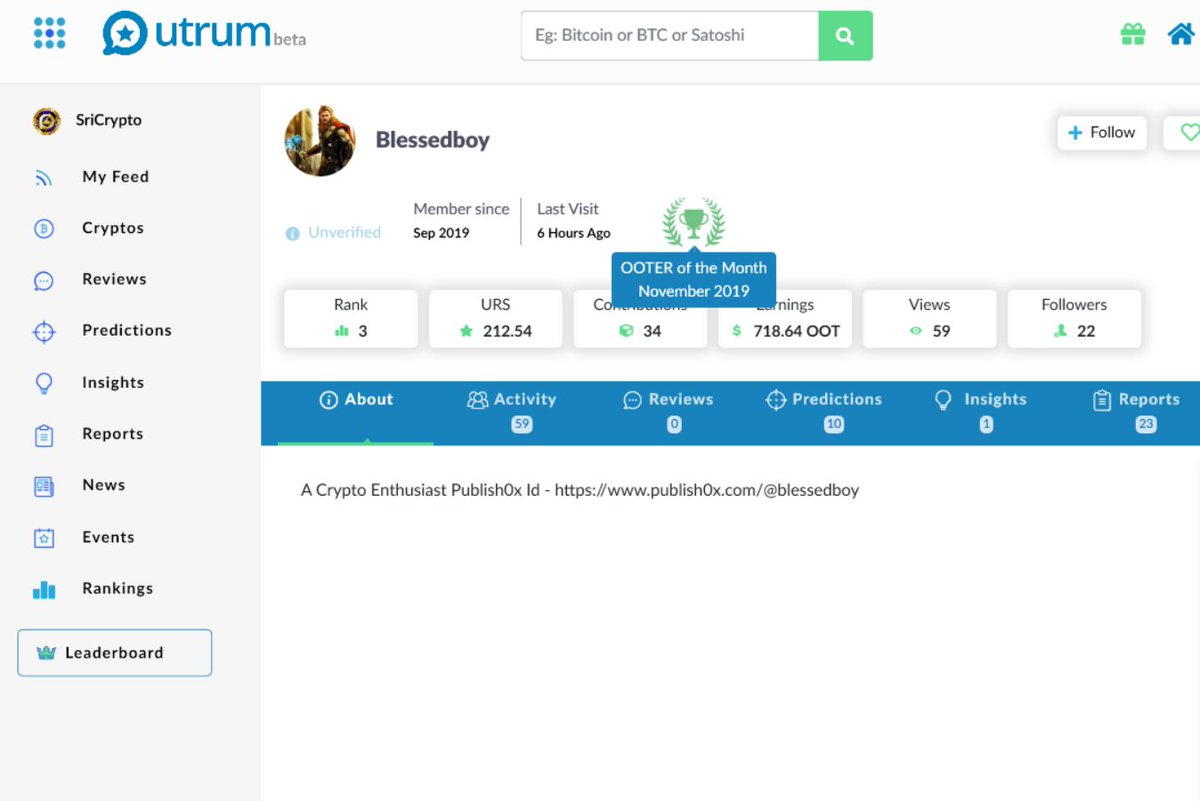Click the Predictions crosshair sidebar icon

pyautogui.click(x=44, y=332)
